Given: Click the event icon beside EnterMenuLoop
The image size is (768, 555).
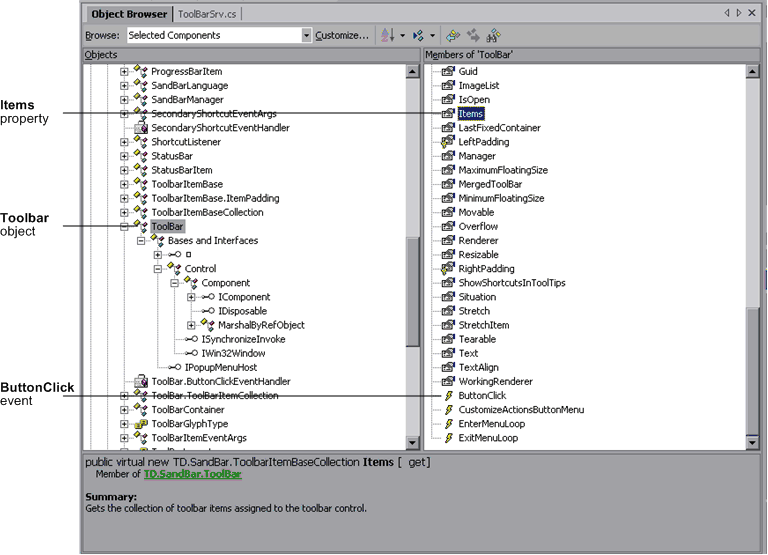Looking at the screenshot, I should point(449,424).
